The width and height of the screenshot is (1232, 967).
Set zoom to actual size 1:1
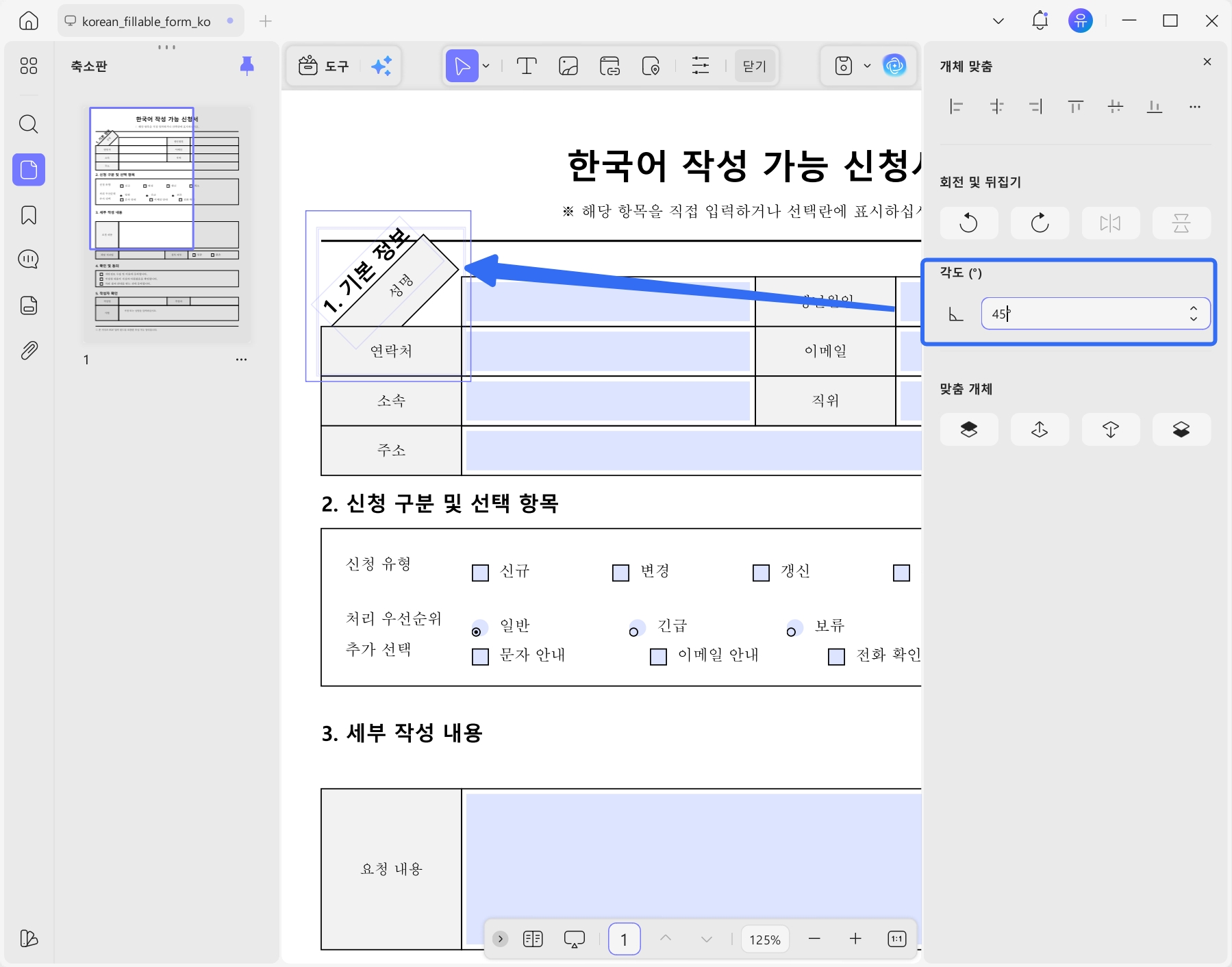tap(896, 939)
